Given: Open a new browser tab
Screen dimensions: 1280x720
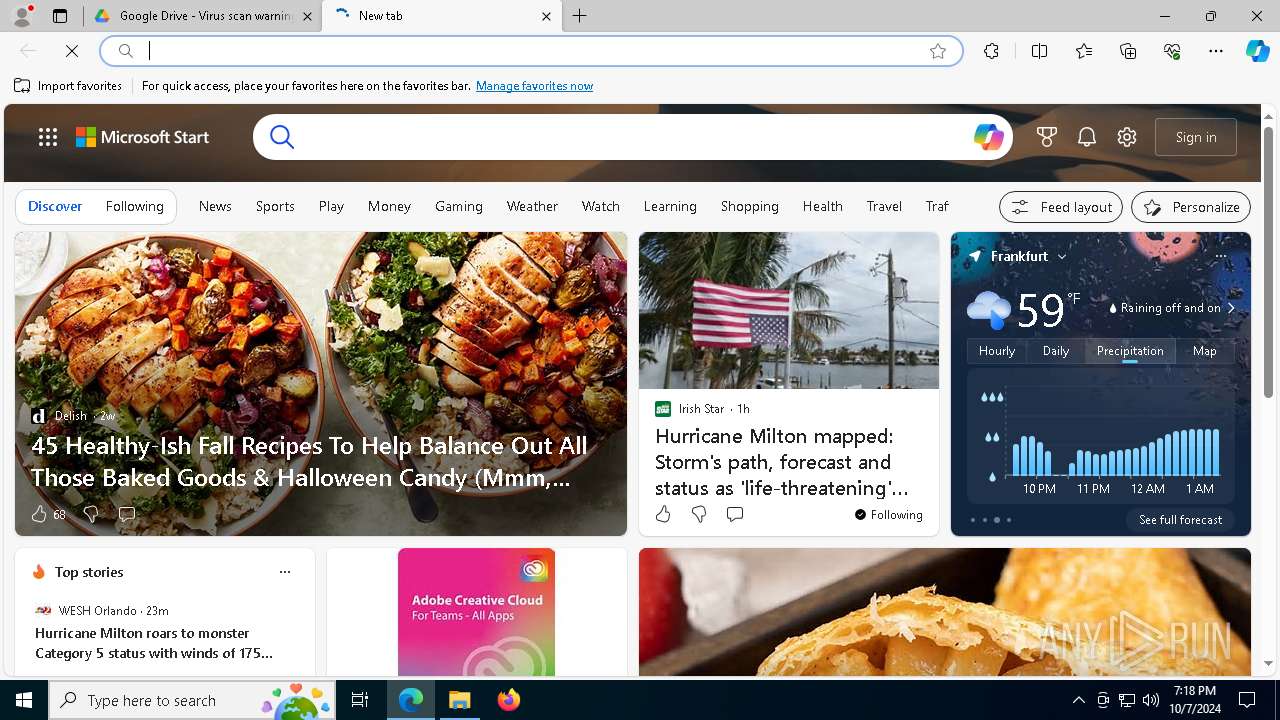Looking at the screenshot, I should pos(580,16).
